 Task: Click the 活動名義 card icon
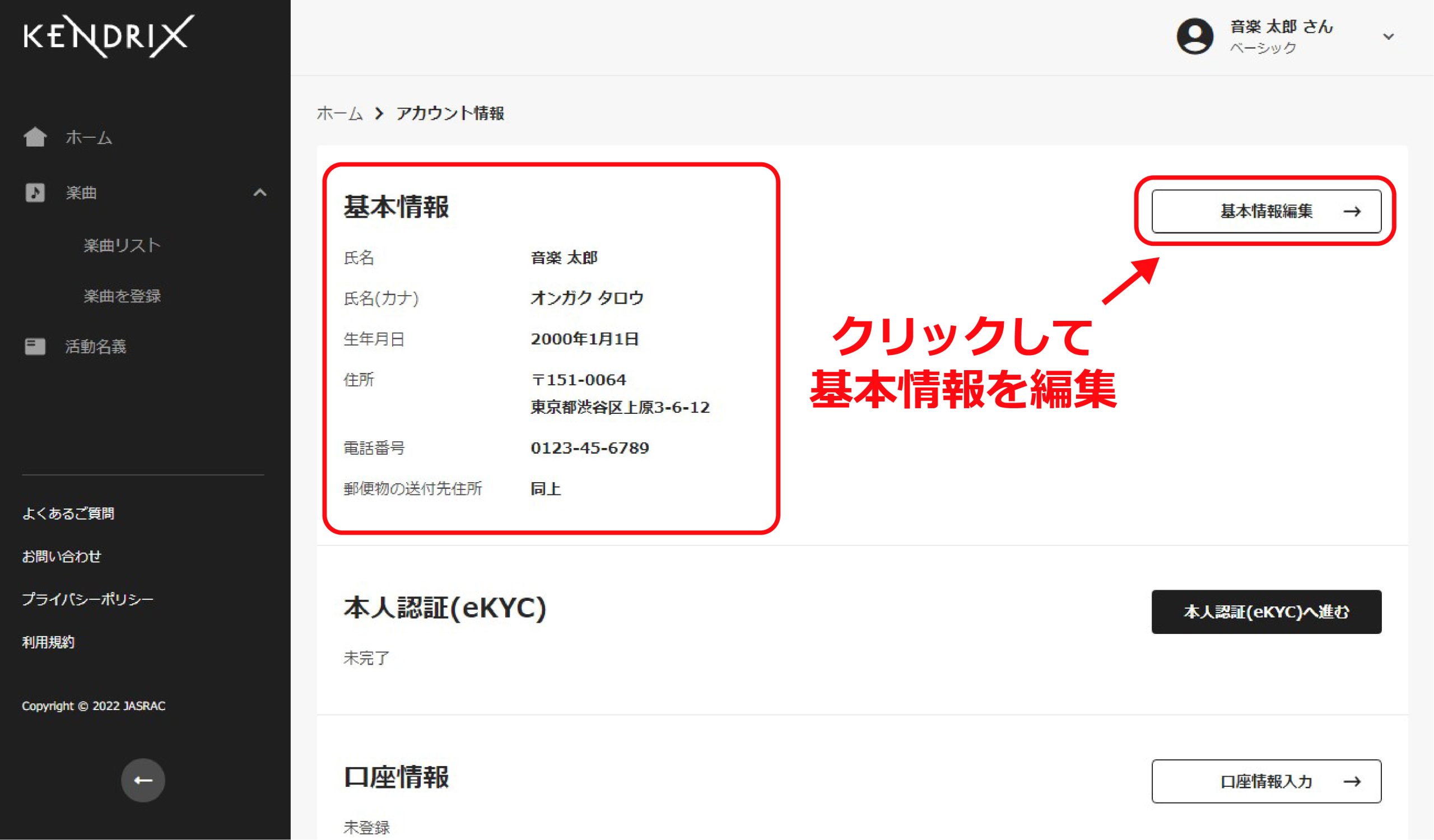[35, 346]
